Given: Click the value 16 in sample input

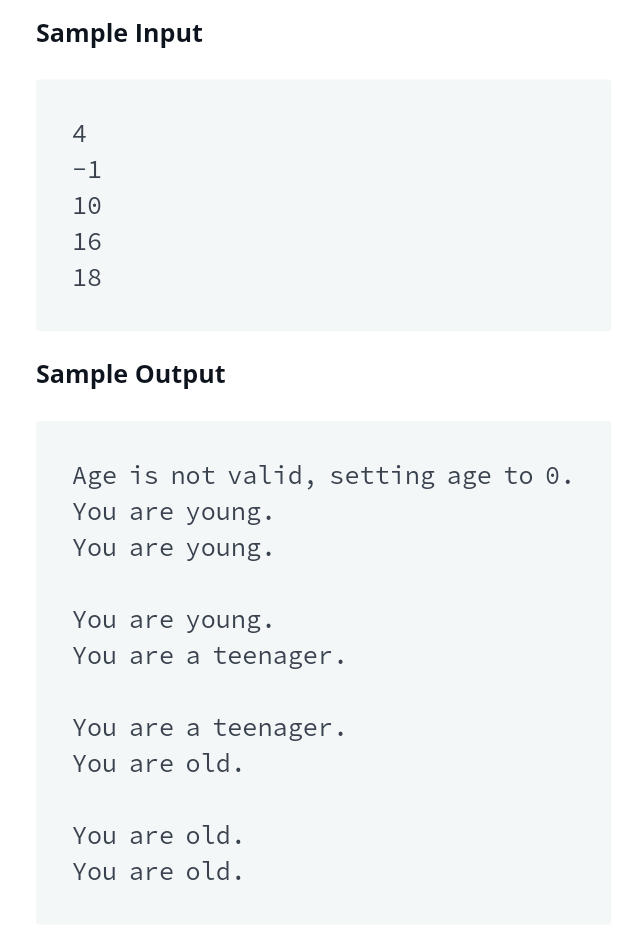Looking at the screenshot, I should click(x=87, y=242).
